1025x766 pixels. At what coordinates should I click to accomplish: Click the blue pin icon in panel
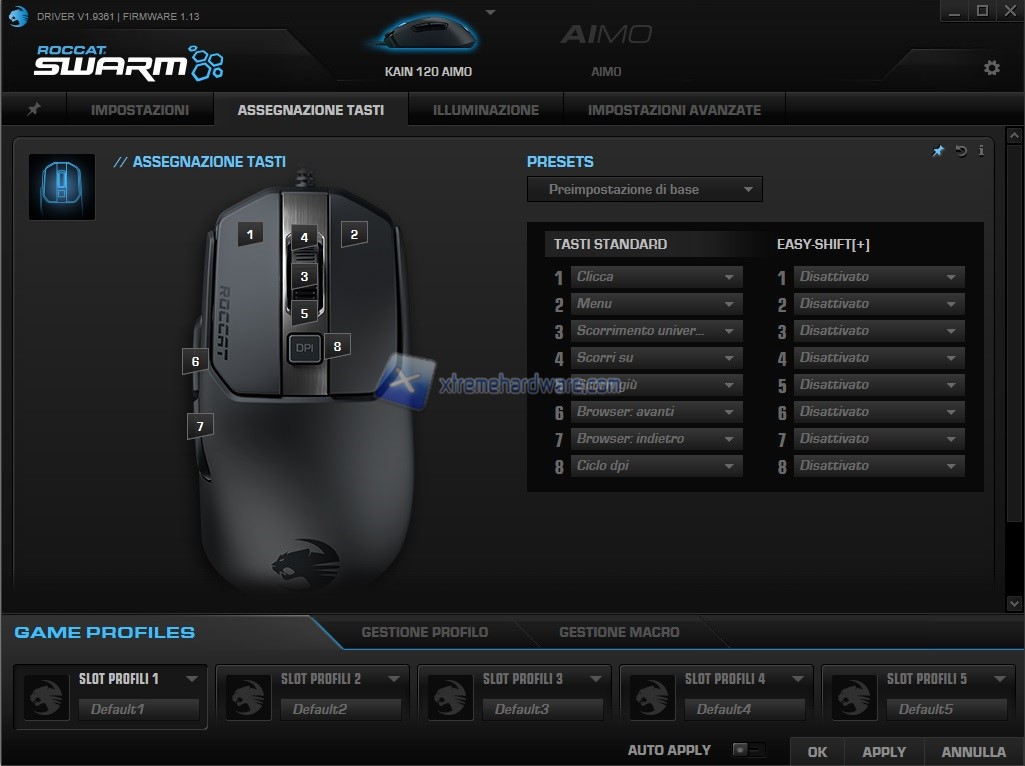click(x=938, y=151)
